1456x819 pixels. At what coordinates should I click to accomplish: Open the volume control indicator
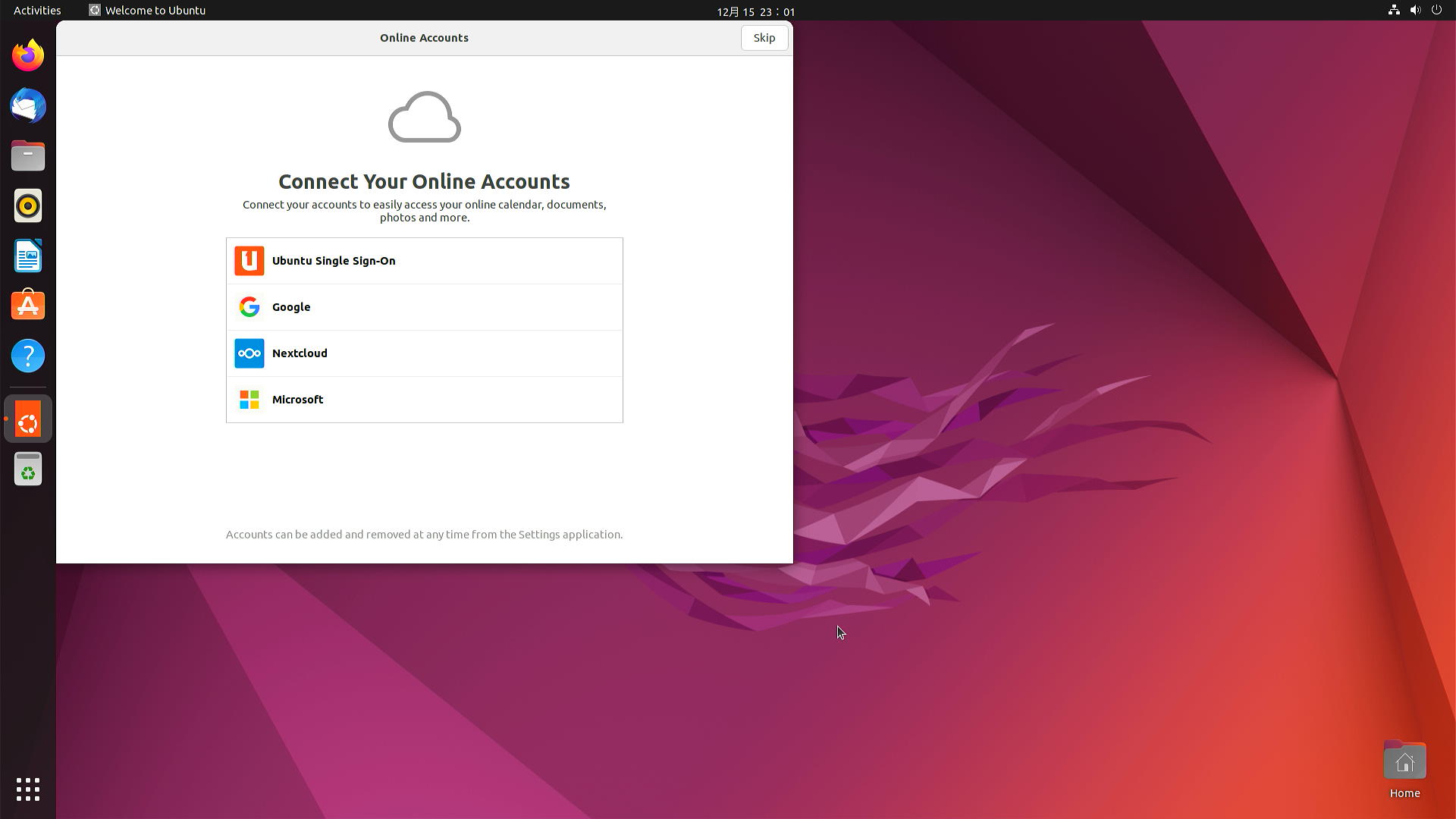click(1415, 10)
